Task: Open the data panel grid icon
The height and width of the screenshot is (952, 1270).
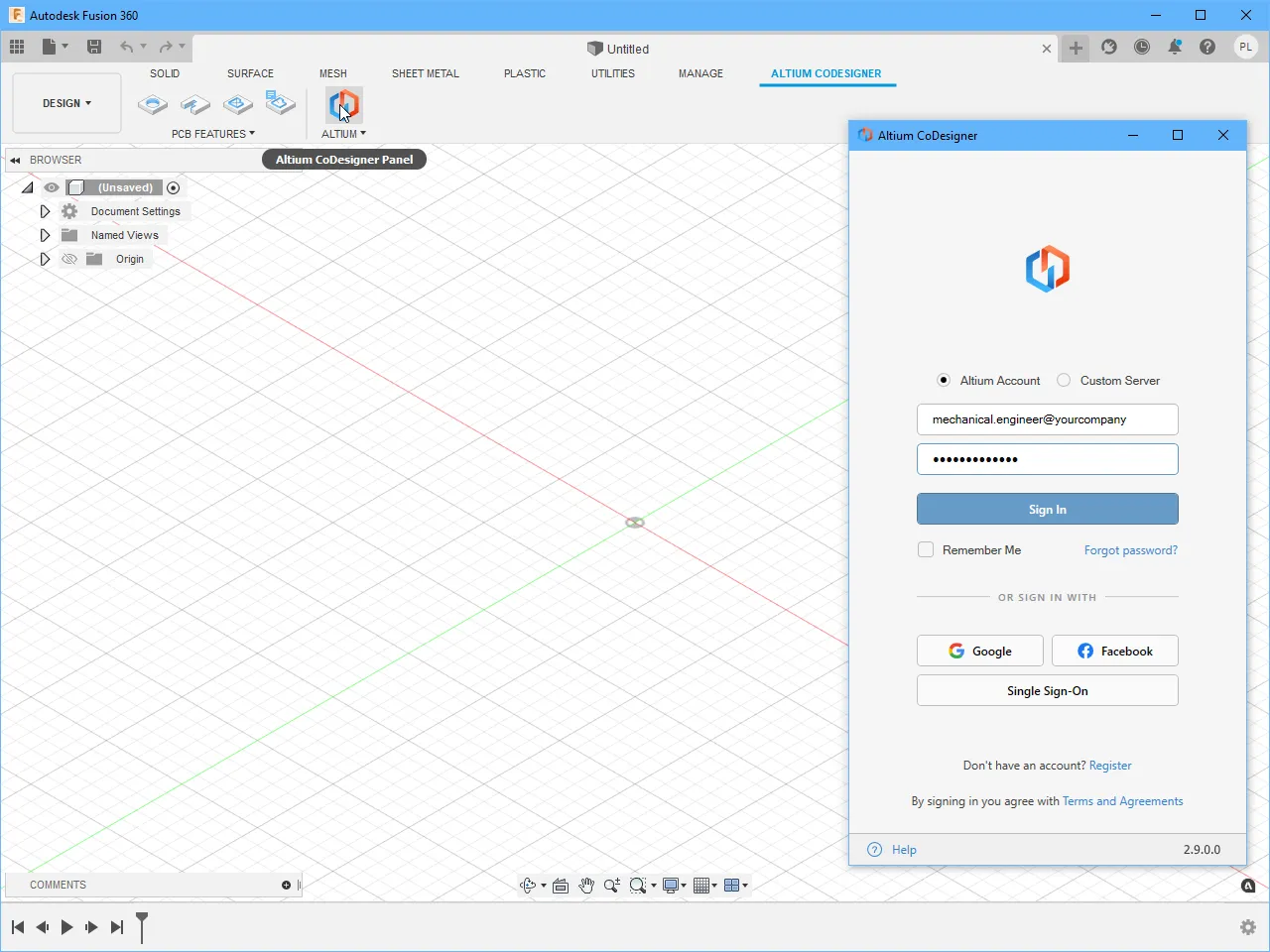Action: 17,47
